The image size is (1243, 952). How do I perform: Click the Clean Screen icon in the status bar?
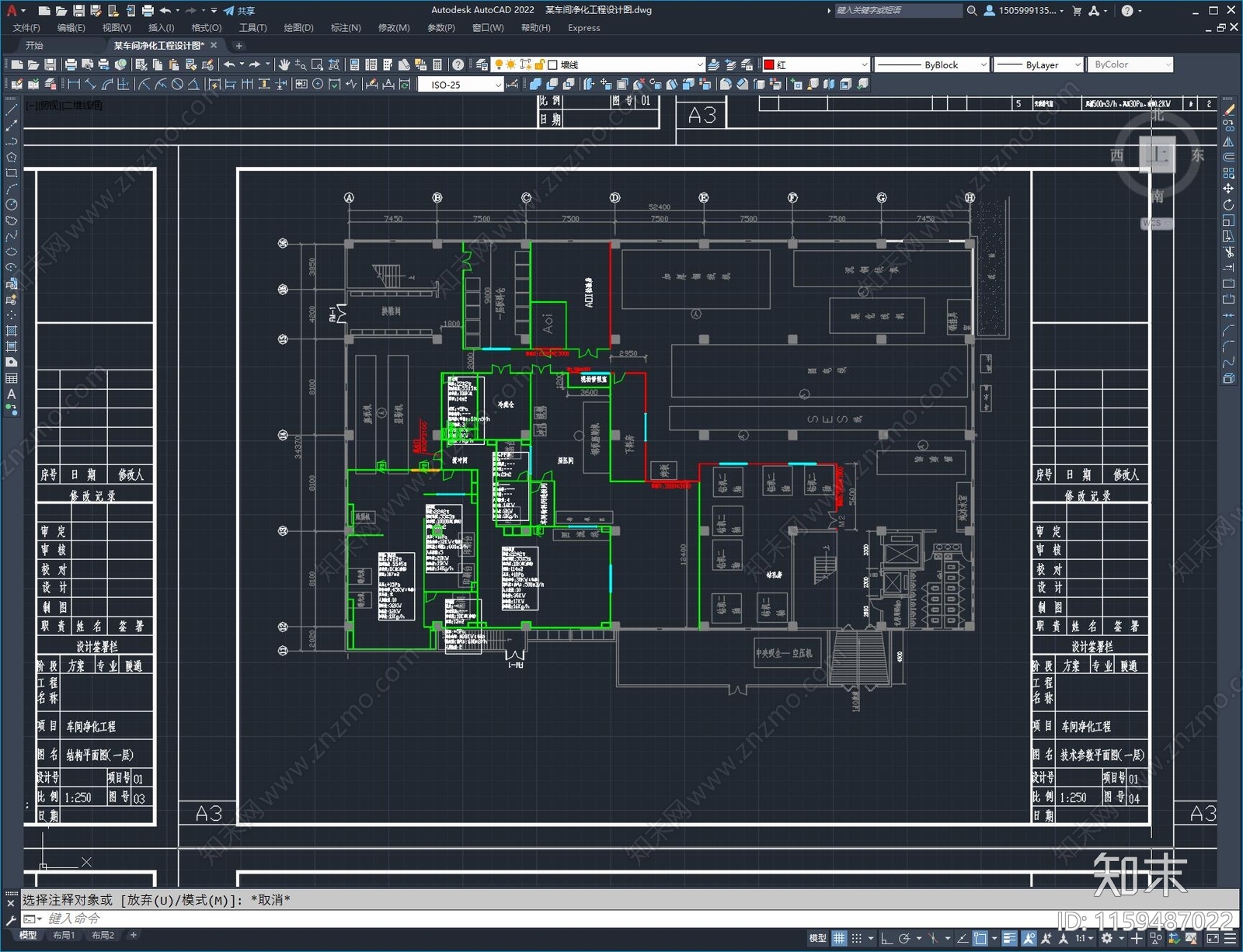[1213, 939]
